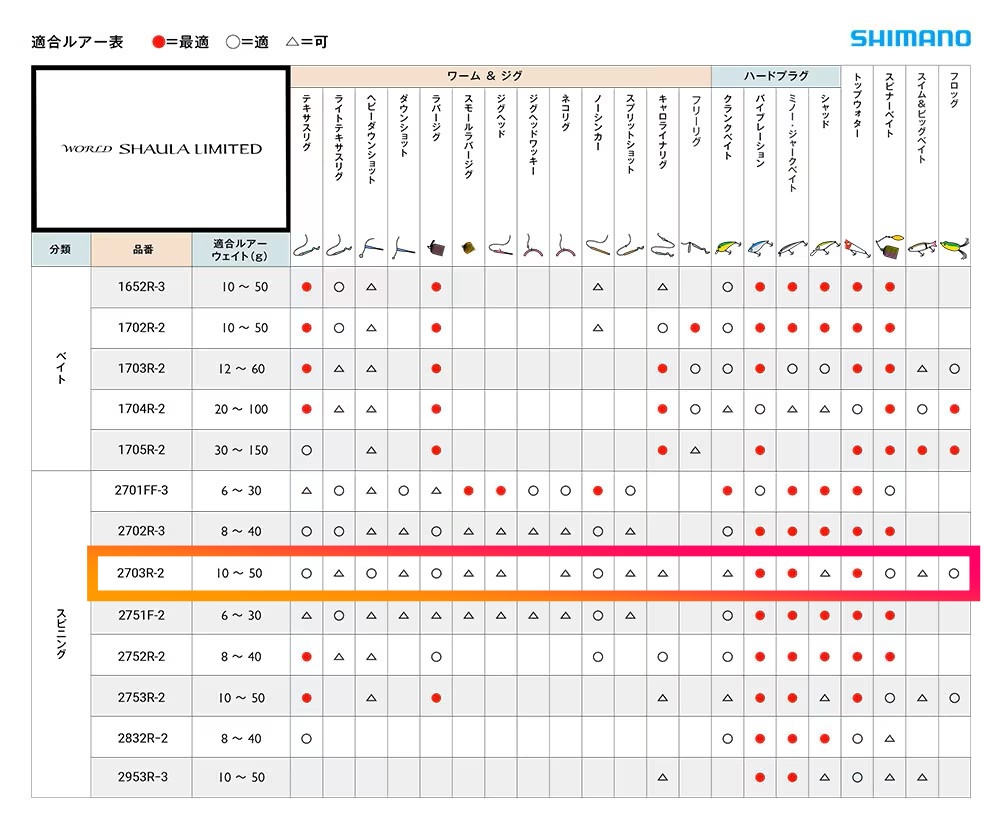Image resolution: width=1000 pixels, height=828 pixels.
Task: Select the light Texas rig lure illustration
Action: 339,246
